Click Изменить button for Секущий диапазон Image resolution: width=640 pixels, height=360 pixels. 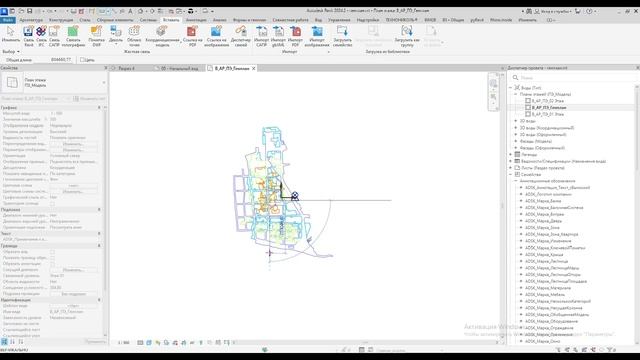[73, 270]
